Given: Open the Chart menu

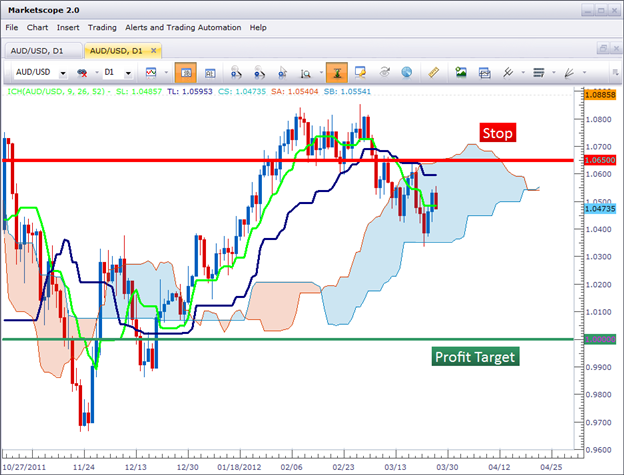Looking at the screenshot, I should [37, 27].
